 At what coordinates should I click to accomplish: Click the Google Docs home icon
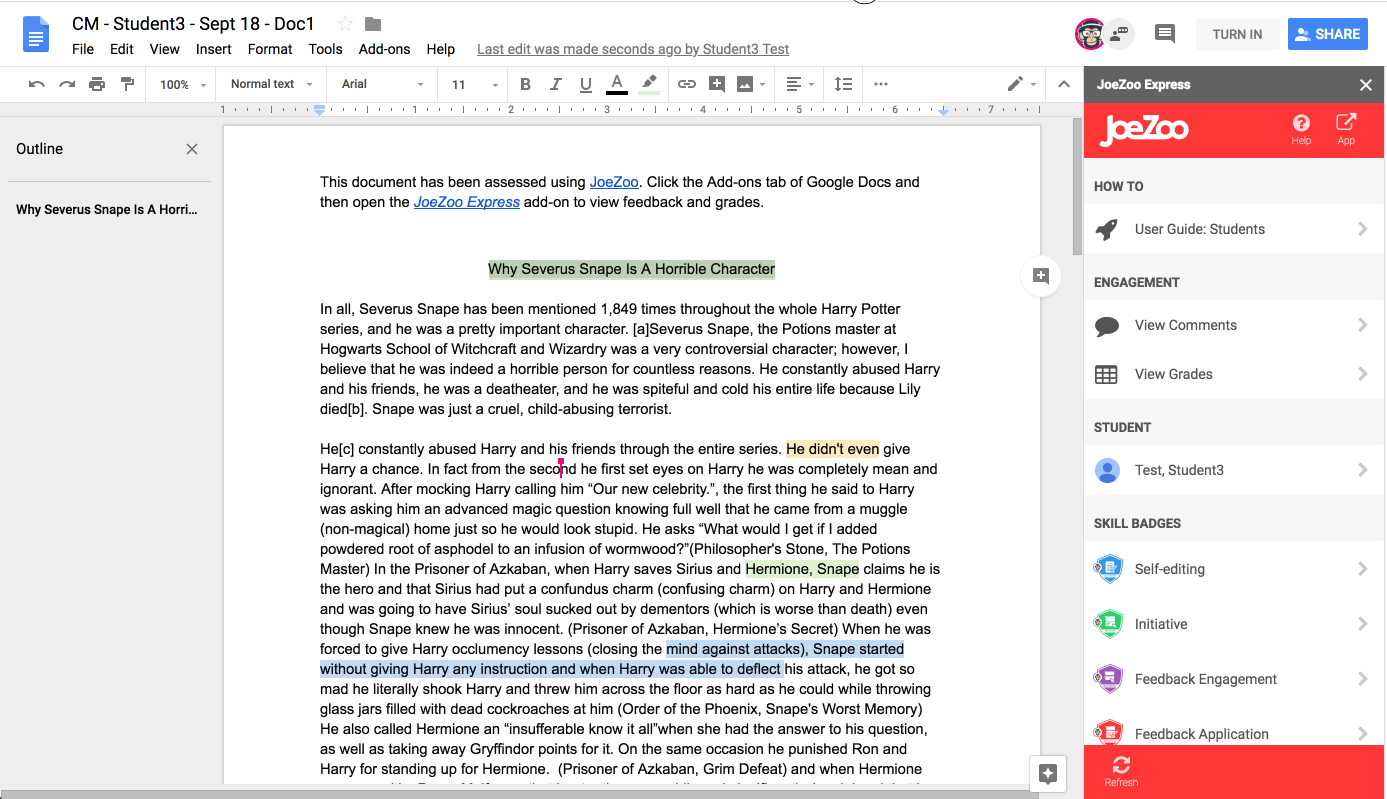pyautogui.click(x=37, y=35)
